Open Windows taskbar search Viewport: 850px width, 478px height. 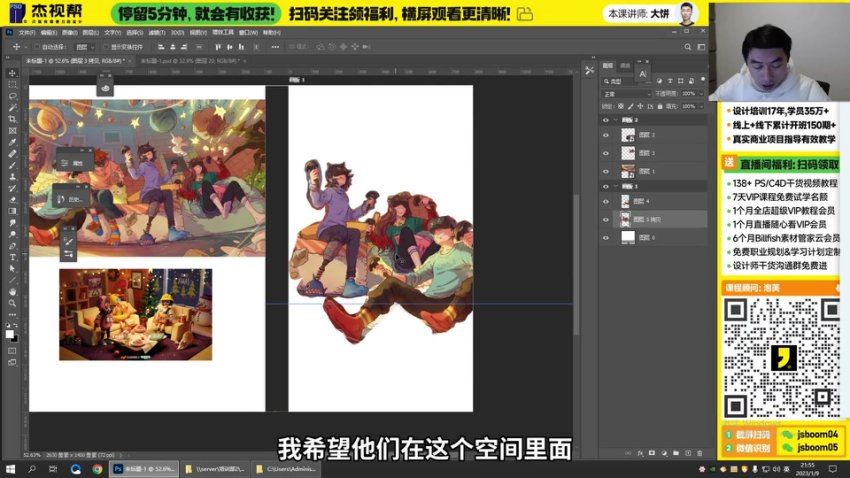pyautogui.click(x=31, y=469)
